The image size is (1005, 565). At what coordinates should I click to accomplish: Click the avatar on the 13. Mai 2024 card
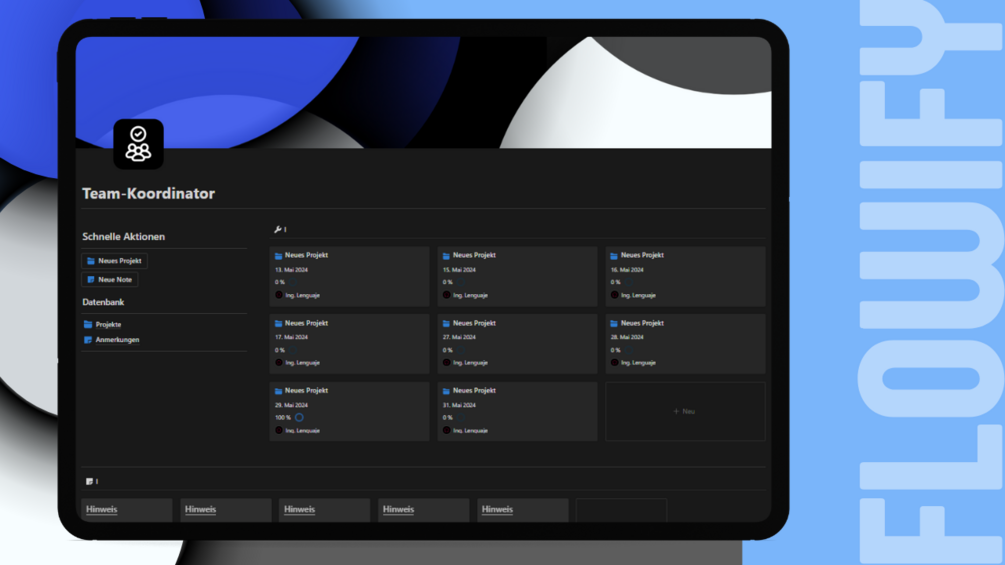click(x=279, y=295)
